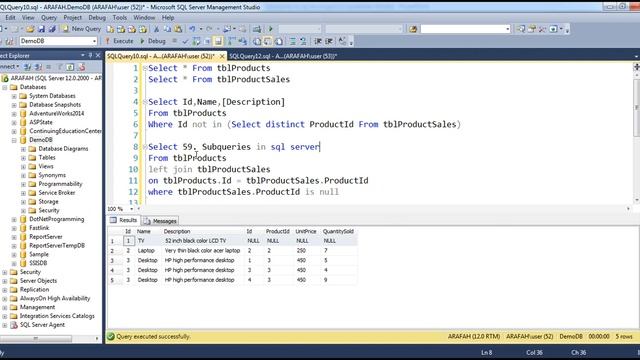
Task: Select Results to Text icon
Action: [x=257, y=41]
